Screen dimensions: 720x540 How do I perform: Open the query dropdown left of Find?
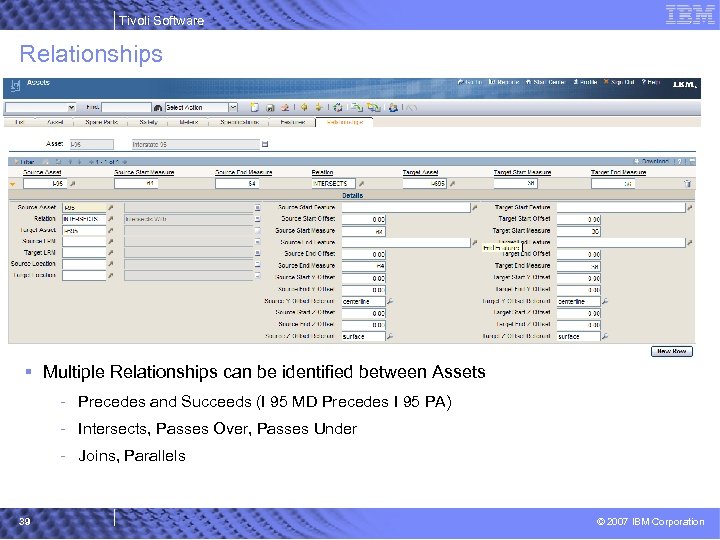(x=71, y=107)
